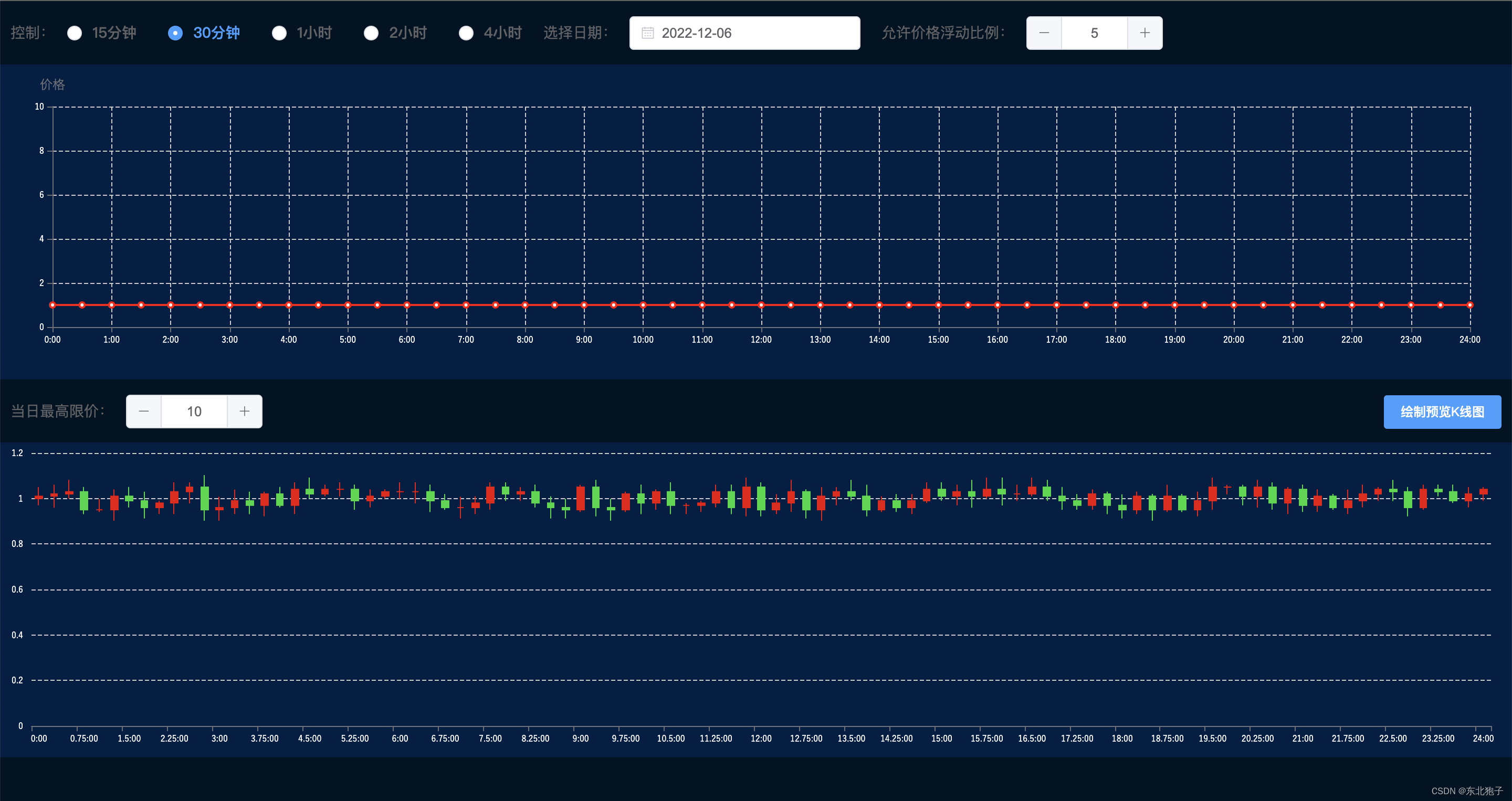Focus the price float ratio field showing 5
Screen dimensions: 1512x801
[x=1094, y=33]
